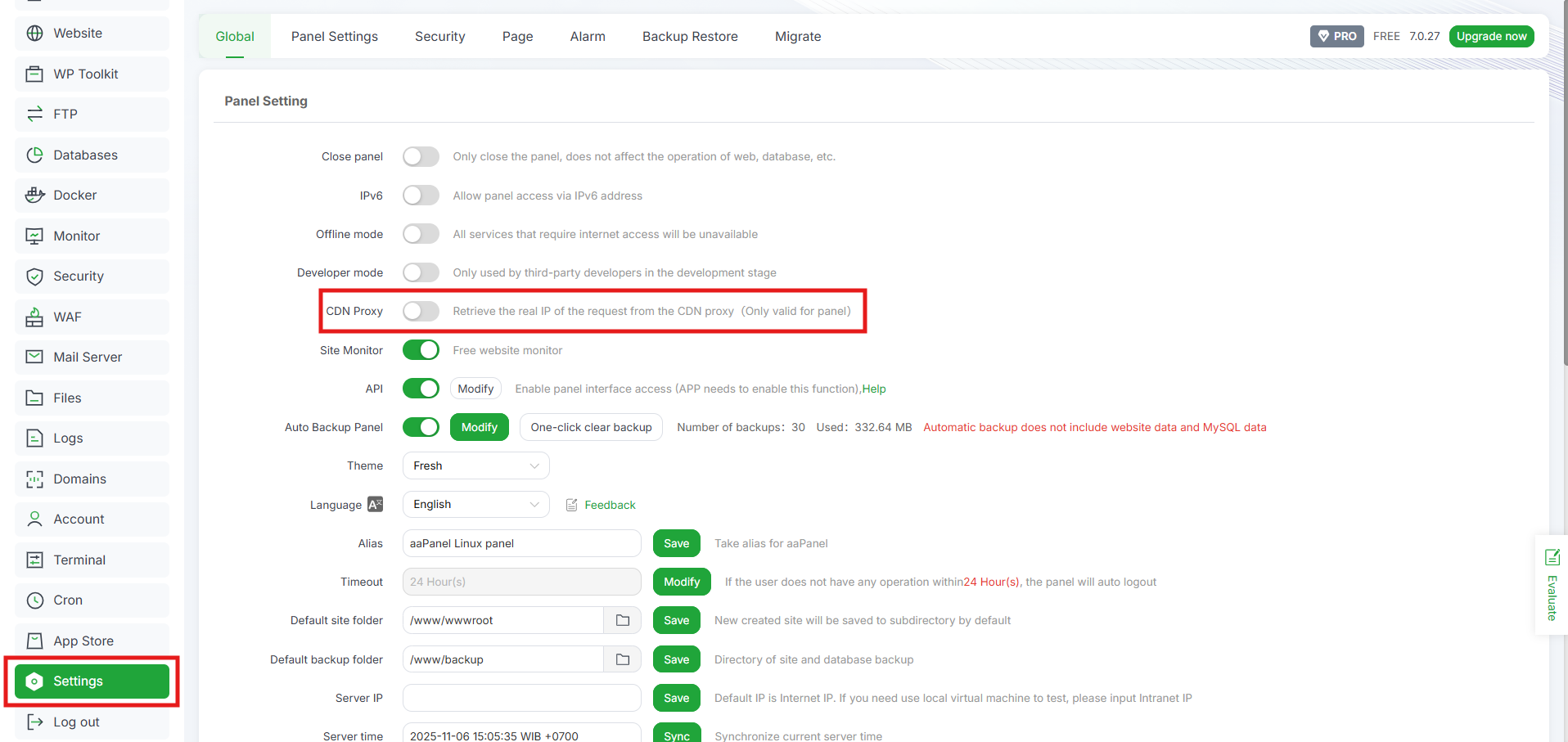Enable the IPv6 switch
Viewport: 1568px width, 742px height.
421,196
